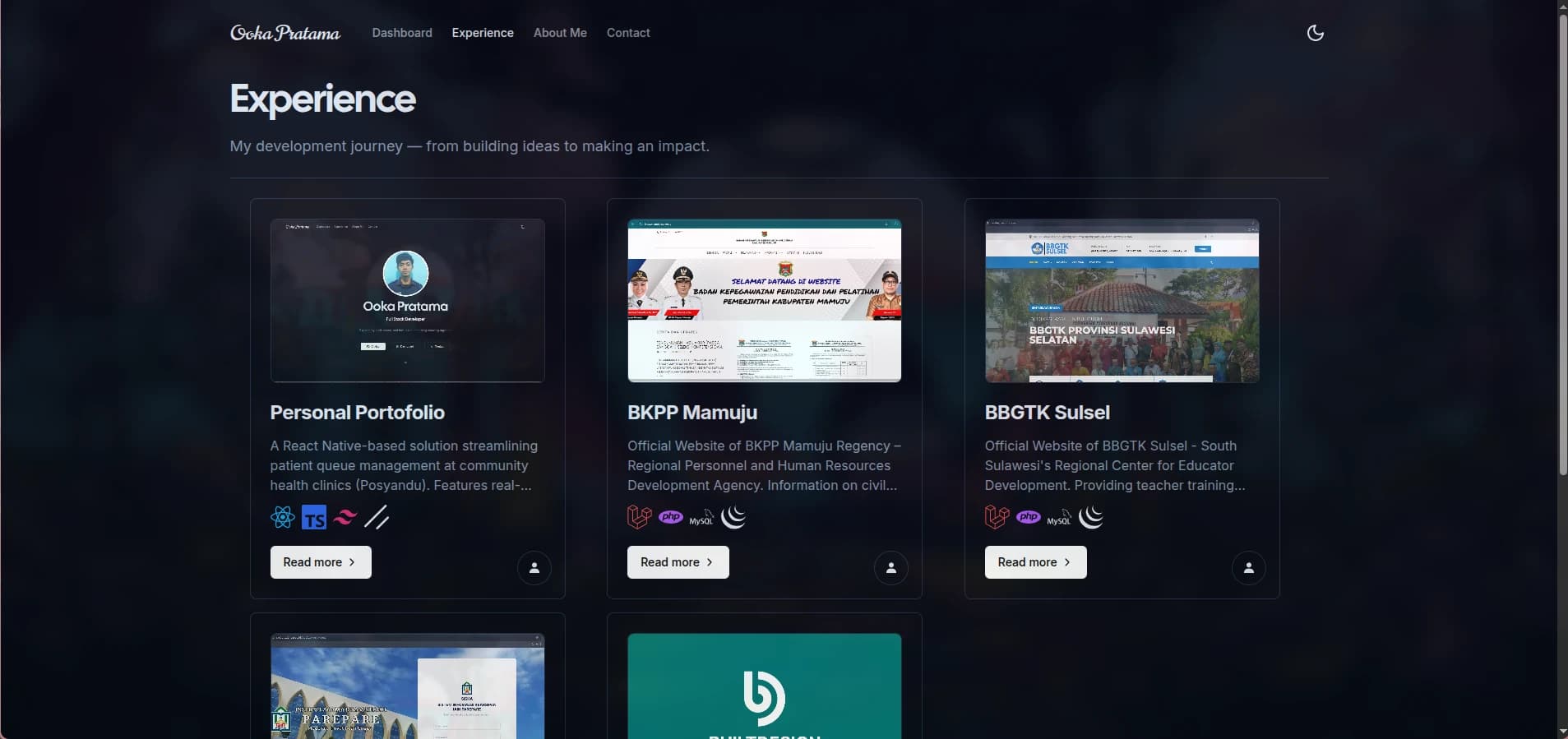Read more about BBGTK Sulsel
Image resolution: width=1568 pixels, height=739 pixels.
click(x=1035, y=562)
